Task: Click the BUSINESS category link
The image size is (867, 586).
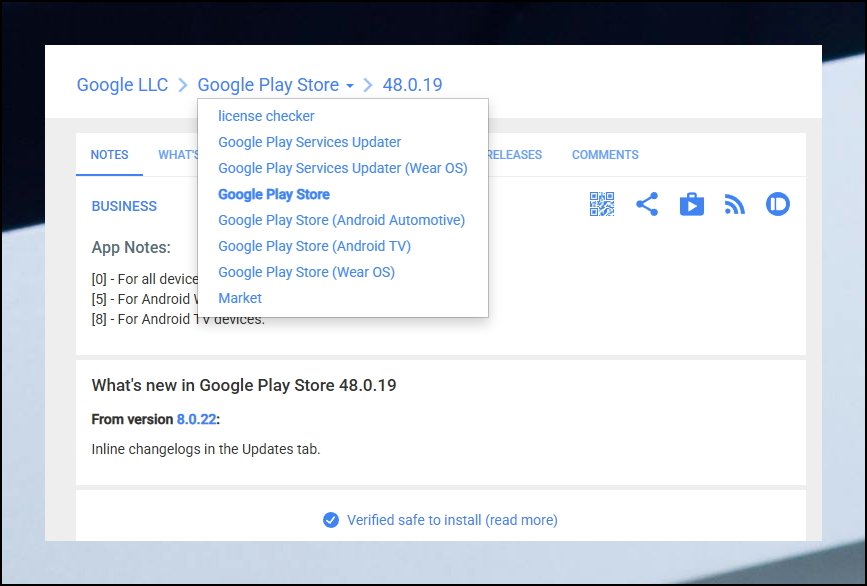Action: pyautogui.click(x=124, y=206)
